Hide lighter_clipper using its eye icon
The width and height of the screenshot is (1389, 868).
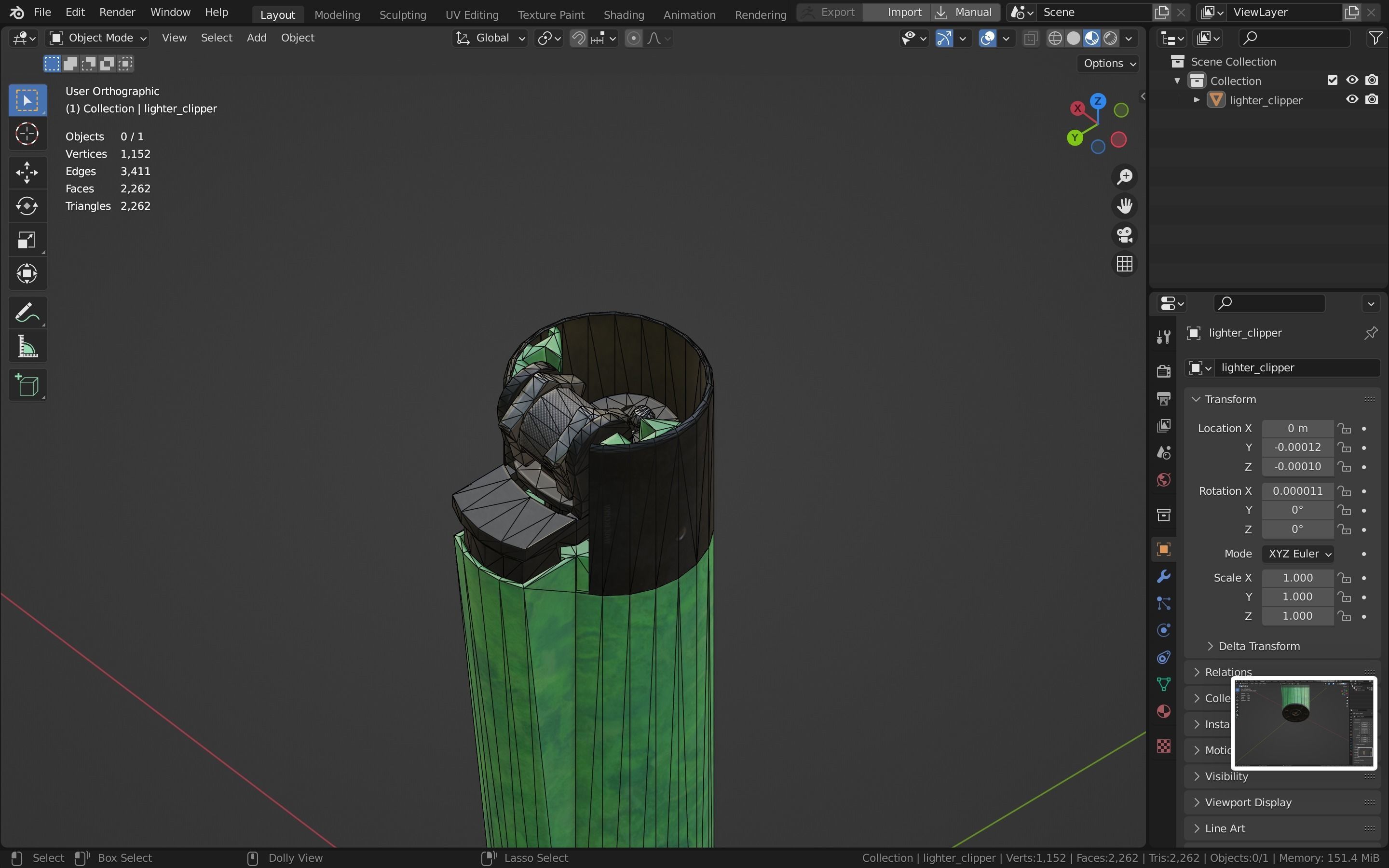click(1352, 99)
